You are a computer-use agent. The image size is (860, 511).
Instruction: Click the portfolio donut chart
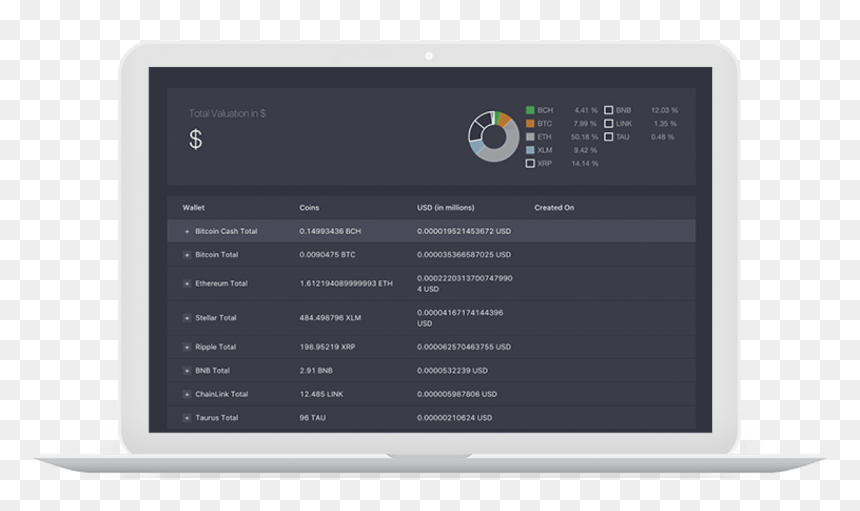(x=494, y=137)
